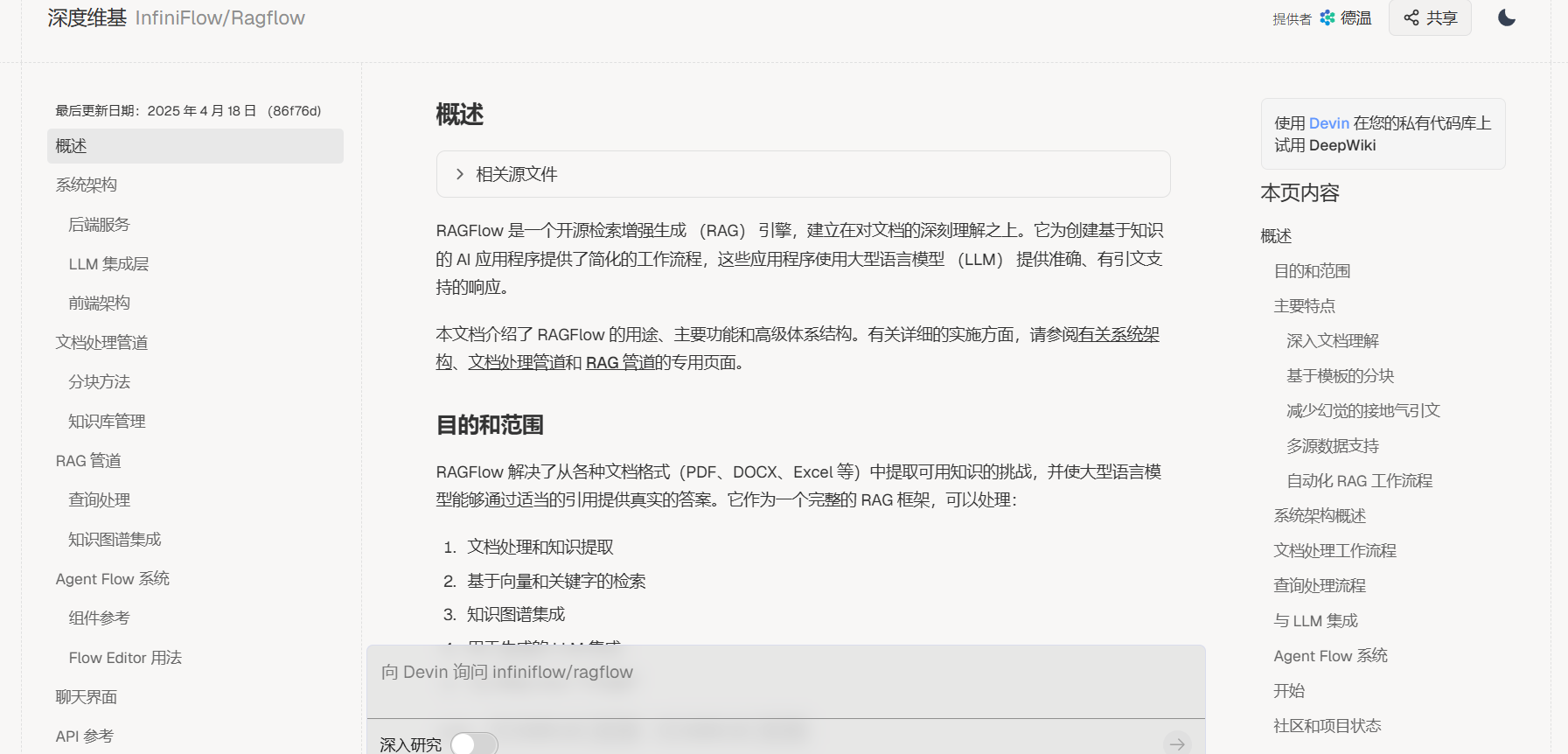Jump to Agent Flow 系统 in page contents
This screenshot has height=754, width=1568.
[x=1331, y=655]
